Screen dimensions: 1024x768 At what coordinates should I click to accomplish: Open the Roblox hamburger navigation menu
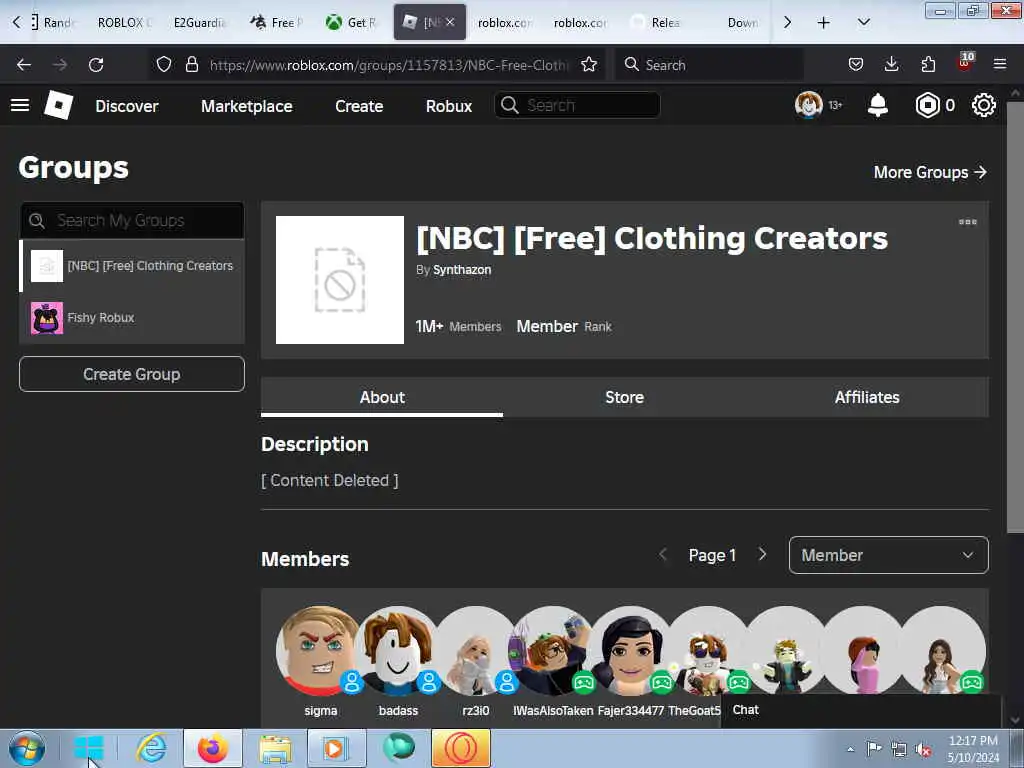click(20, 105)
